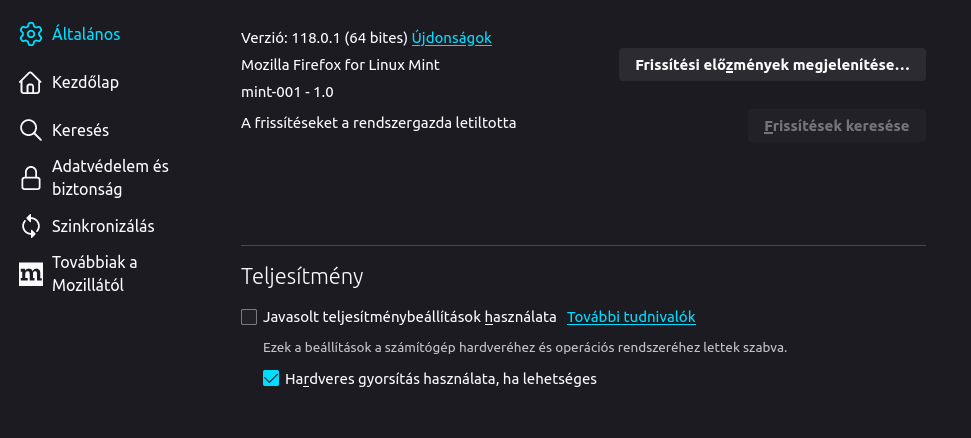Click the gear icon for Általános
The image size is (971, 438).
[x=30, y=34]
